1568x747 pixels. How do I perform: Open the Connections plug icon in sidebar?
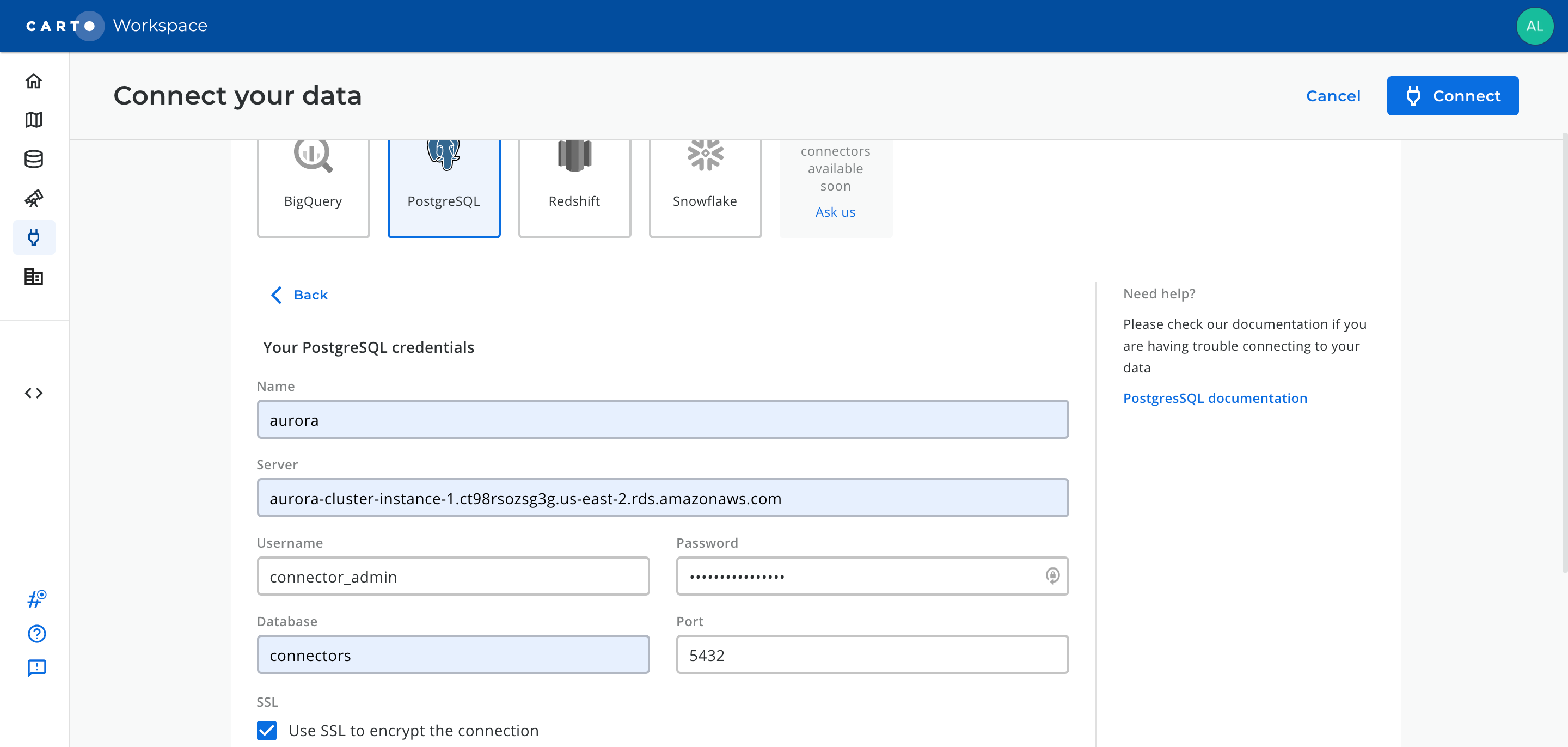(34, 237)
